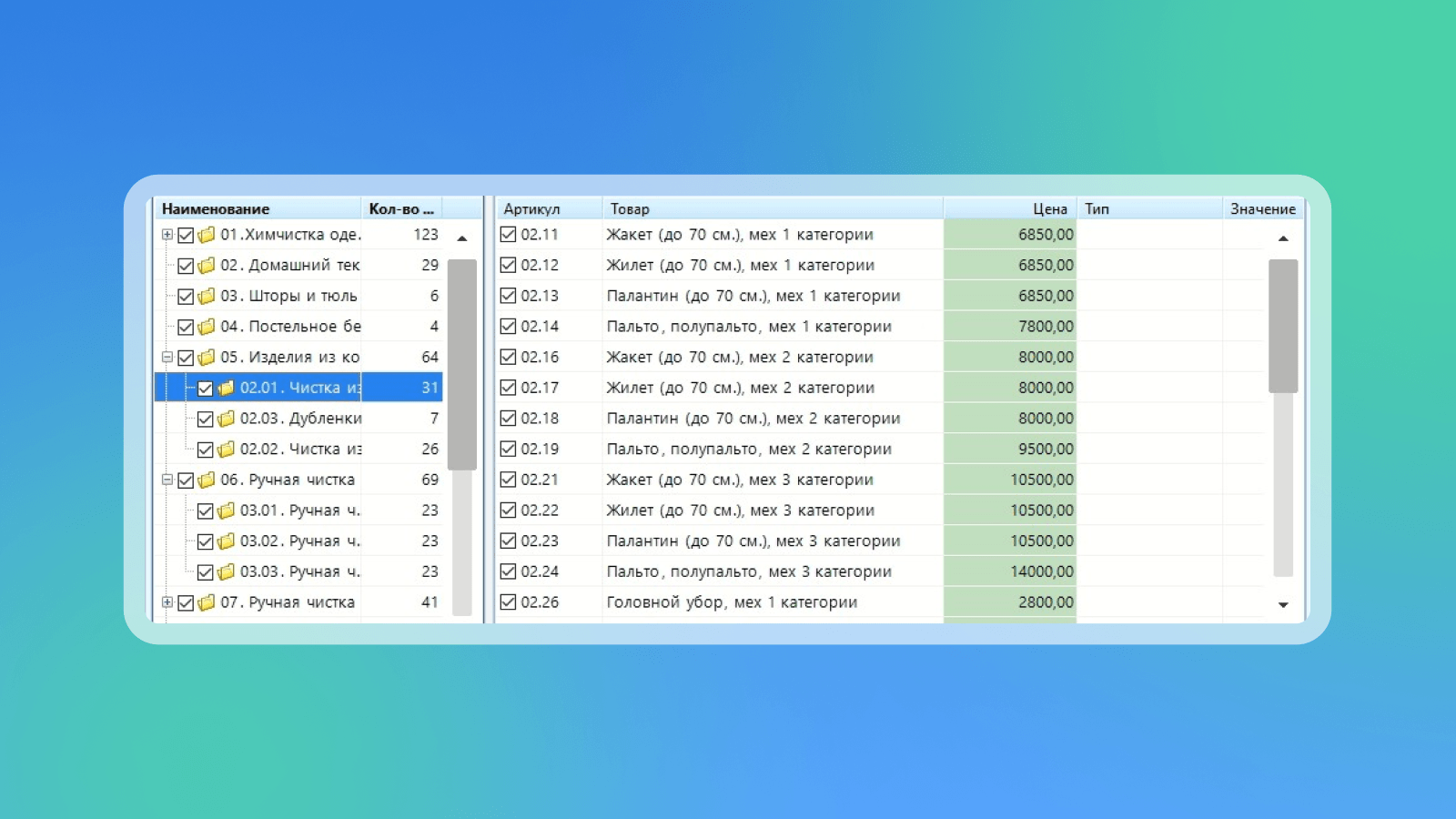
Task: Click folder icon of 02.02. Чистка из
Action: point(226,450)
